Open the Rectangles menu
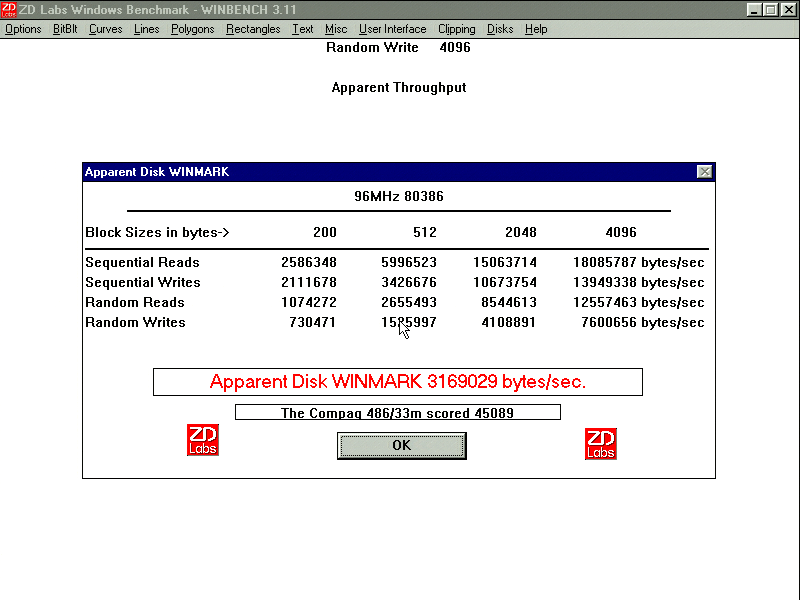The height and width of the screenshot is (600, 800). [253, 29]
